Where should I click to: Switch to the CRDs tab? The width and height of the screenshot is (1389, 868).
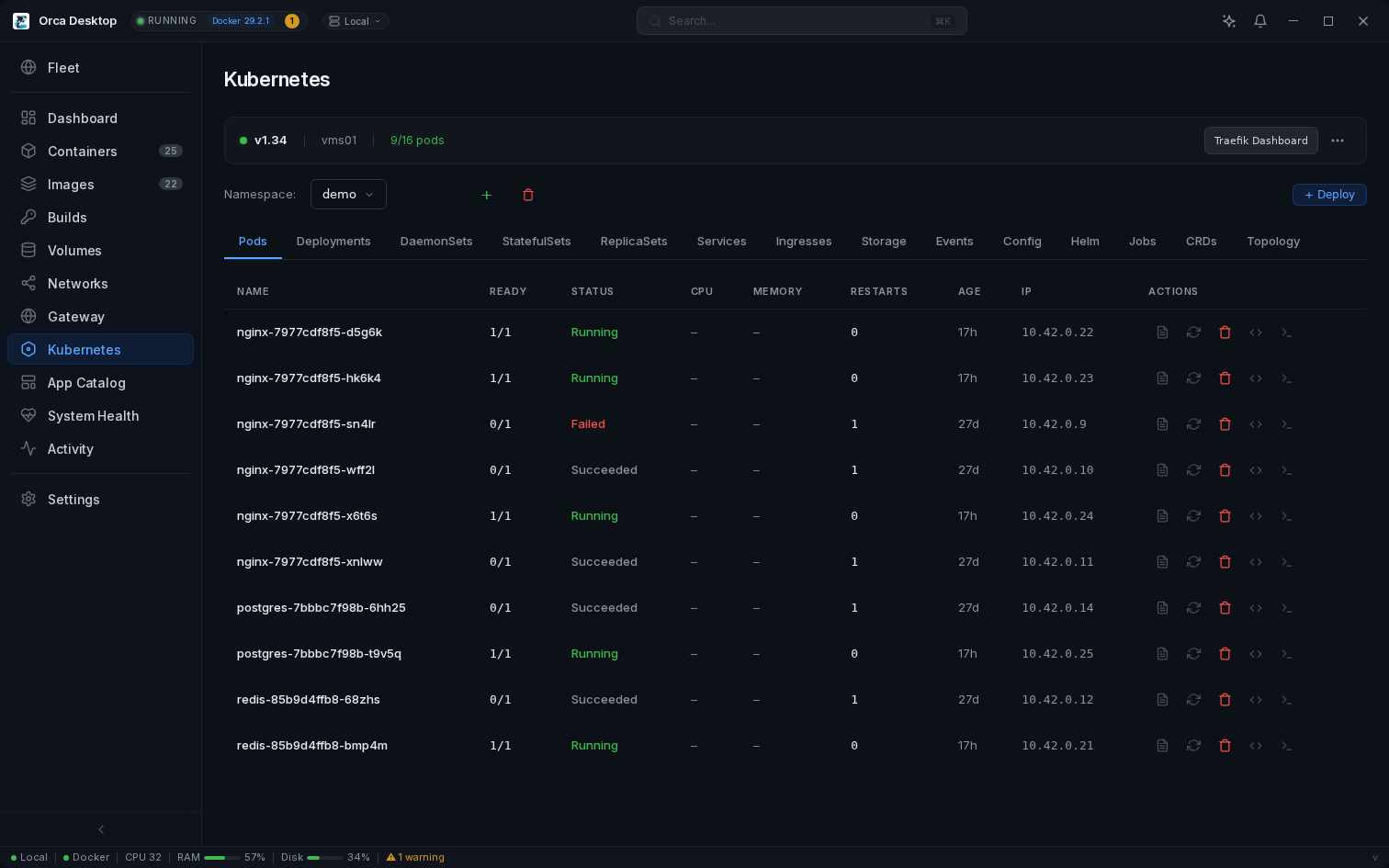tap(1202, 242)
